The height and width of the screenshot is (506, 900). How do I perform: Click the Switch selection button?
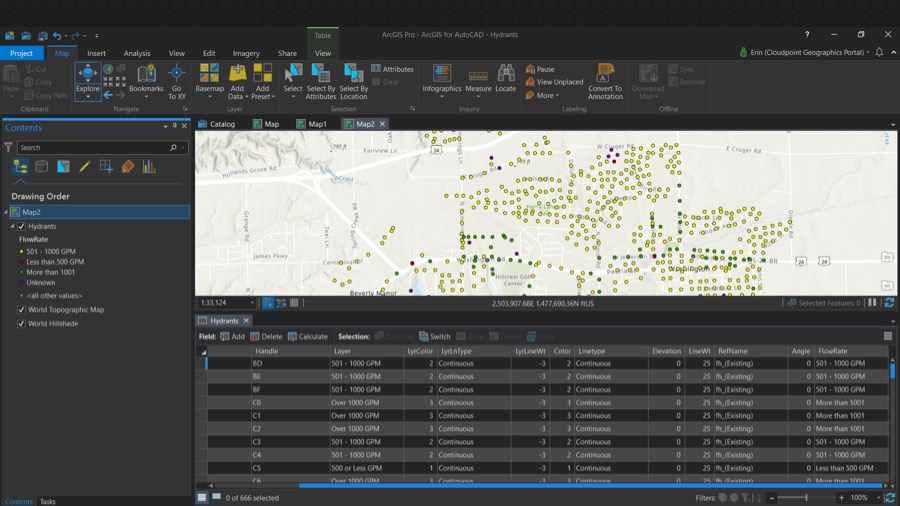click(435, 337)
